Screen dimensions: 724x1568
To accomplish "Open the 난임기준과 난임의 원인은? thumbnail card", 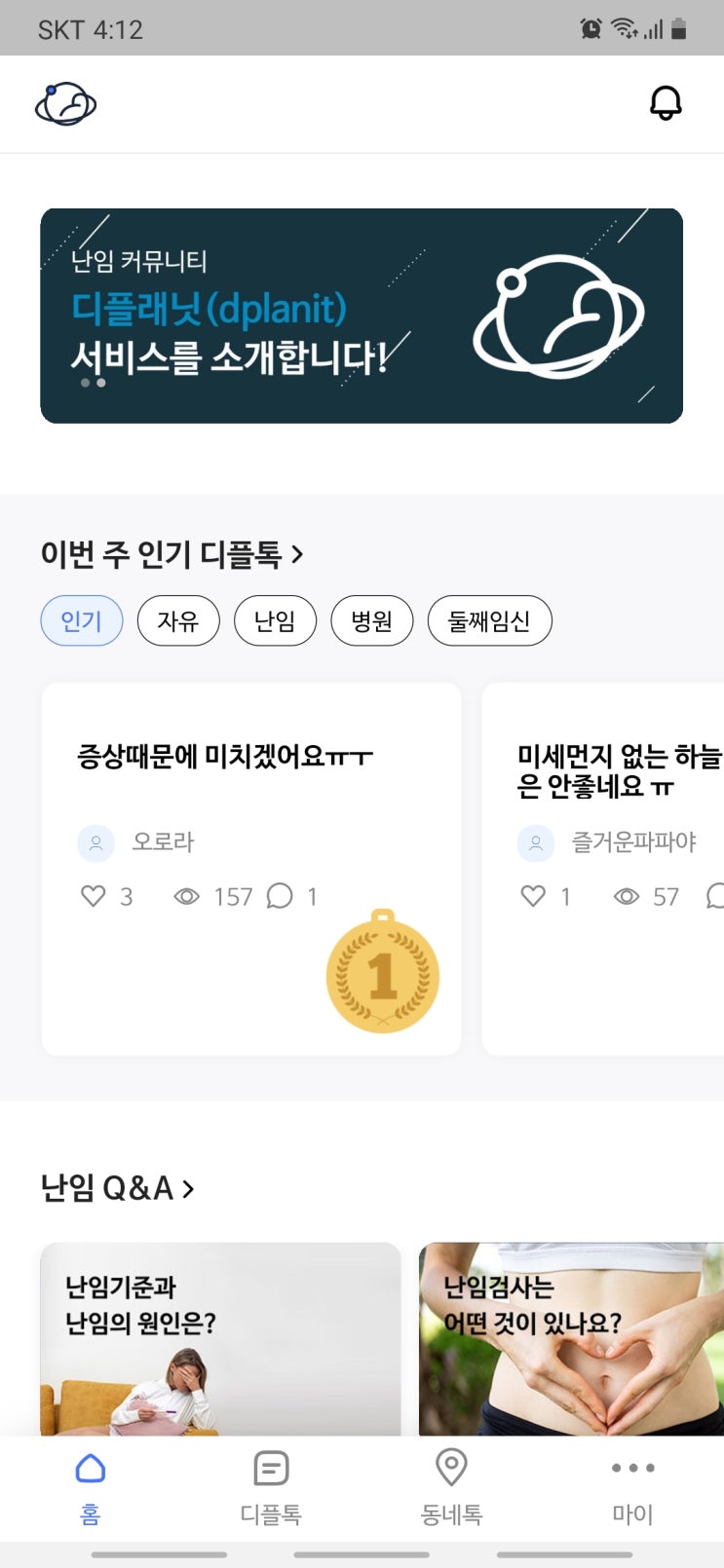I will (220, 1339).
